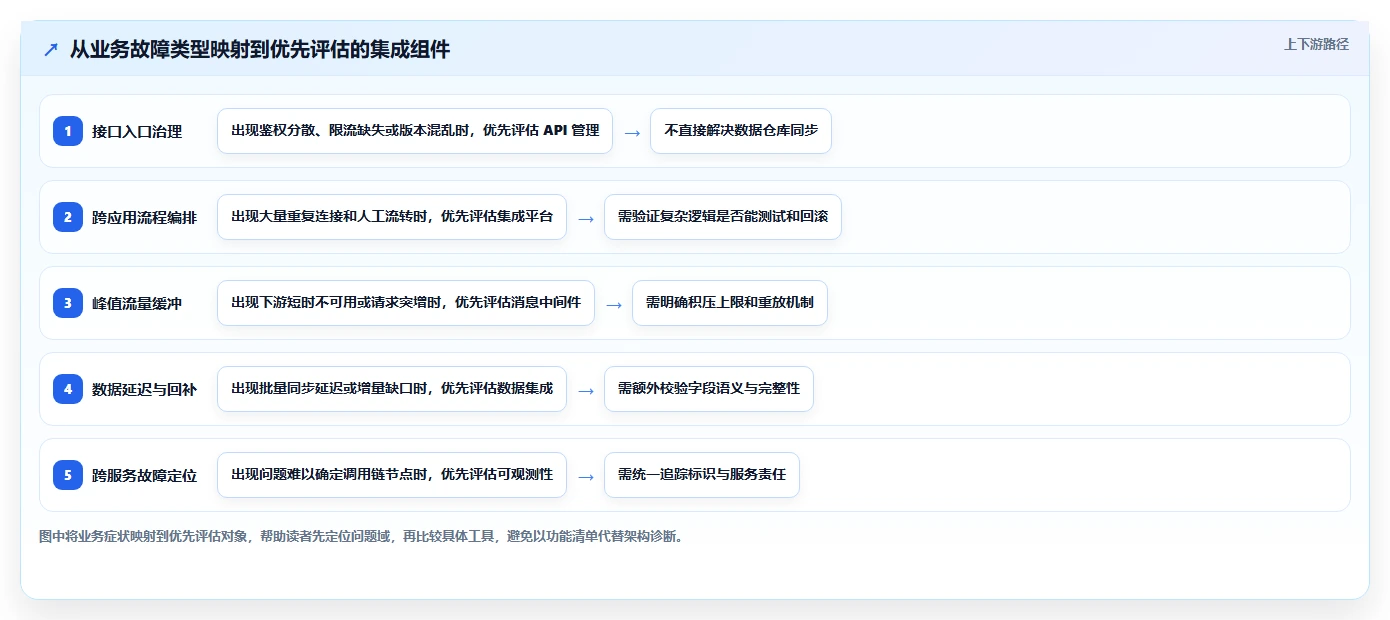Click the 需明确积压上限和重放机制 box

[x=730, y=303]
